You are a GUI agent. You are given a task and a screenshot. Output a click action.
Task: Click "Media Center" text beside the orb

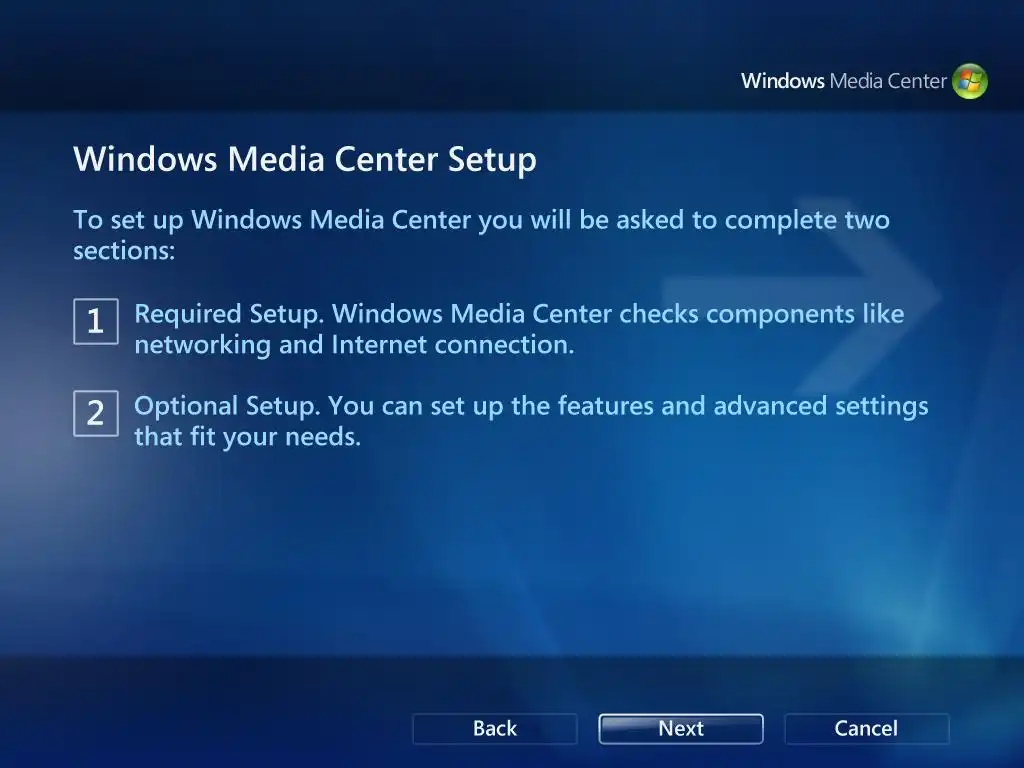[x=888, y=81]
